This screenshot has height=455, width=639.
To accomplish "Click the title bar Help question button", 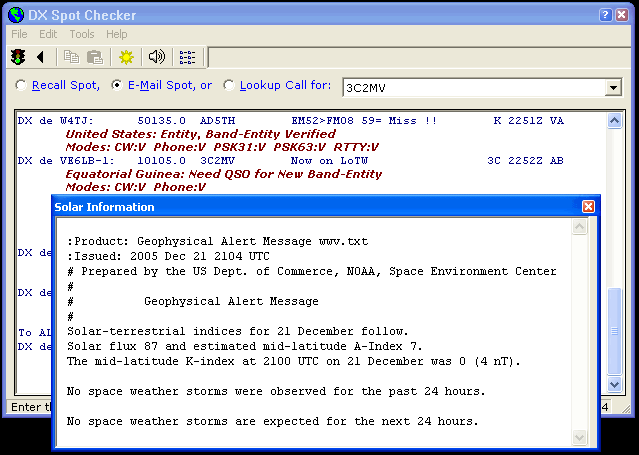I will [606, 15].
